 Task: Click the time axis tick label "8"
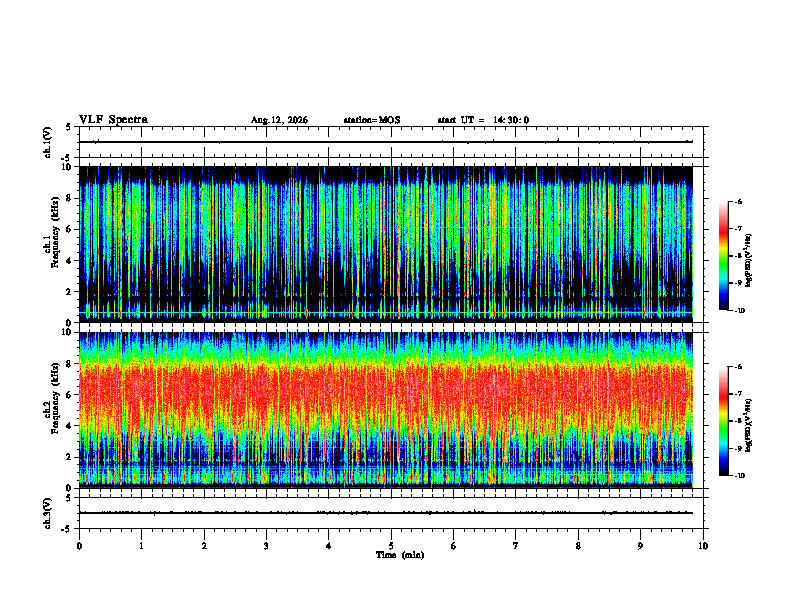(x=578, y=546)
